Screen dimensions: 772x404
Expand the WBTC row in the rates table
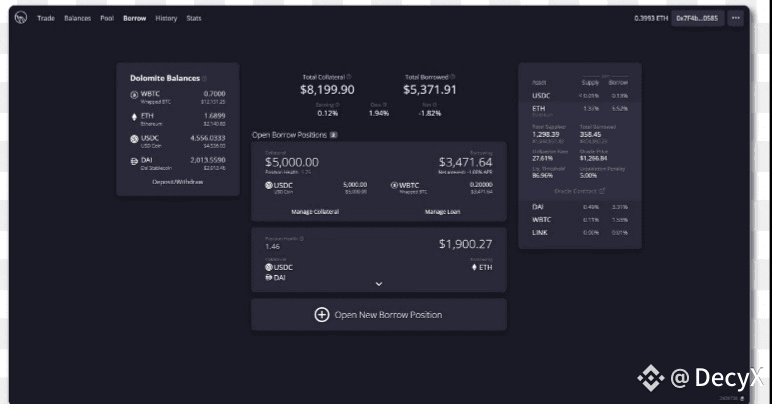[x=579, y=220]
